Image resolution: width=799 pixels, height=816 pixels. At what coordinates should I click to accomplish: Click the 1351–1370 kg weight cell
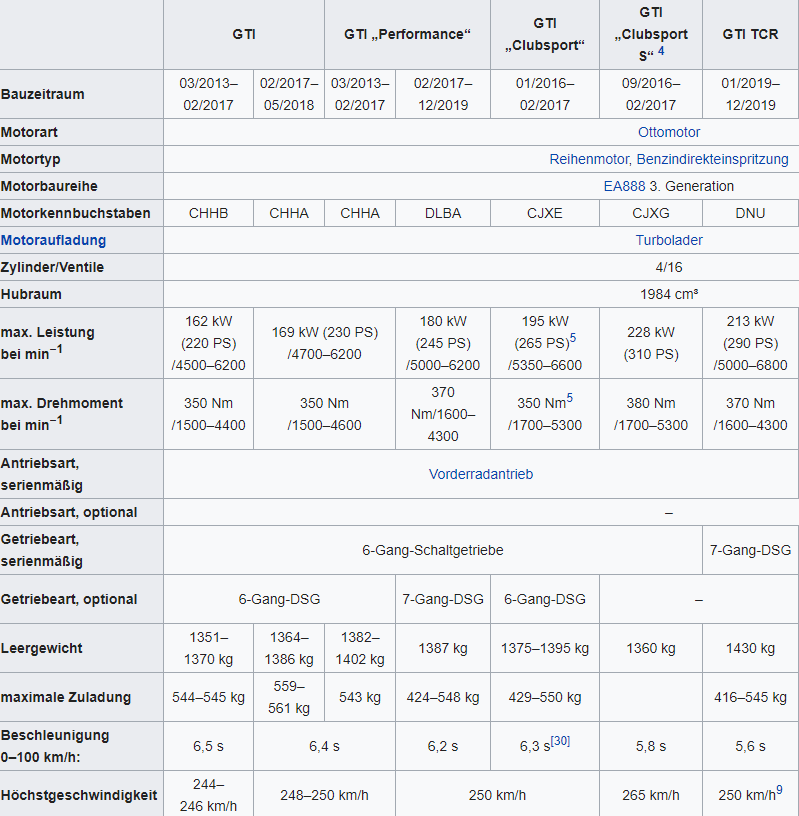pos(208,648)
